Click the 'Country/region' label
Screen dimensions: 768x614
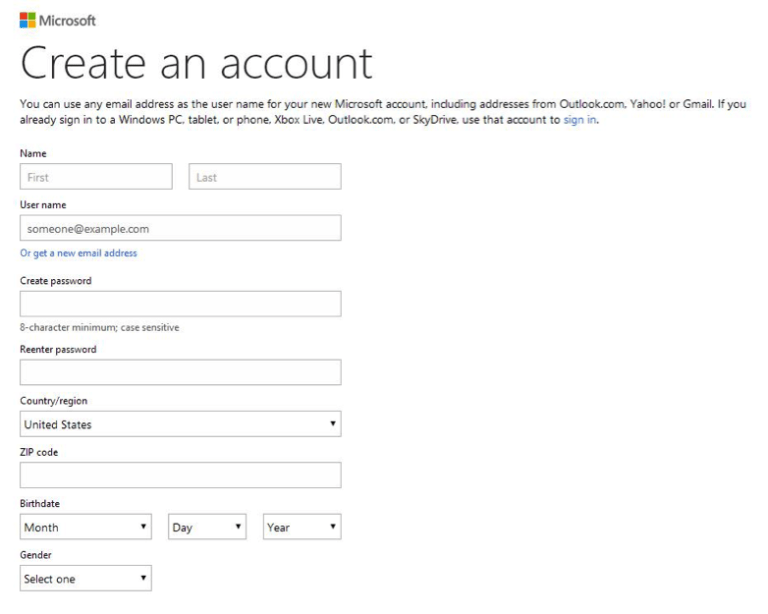coord(54,401)
